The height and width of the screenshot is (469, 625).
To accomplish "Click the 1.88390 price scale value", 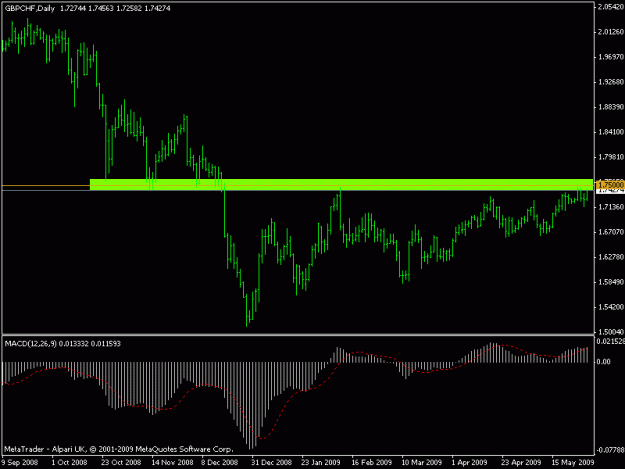I will [x=611, y=107].
